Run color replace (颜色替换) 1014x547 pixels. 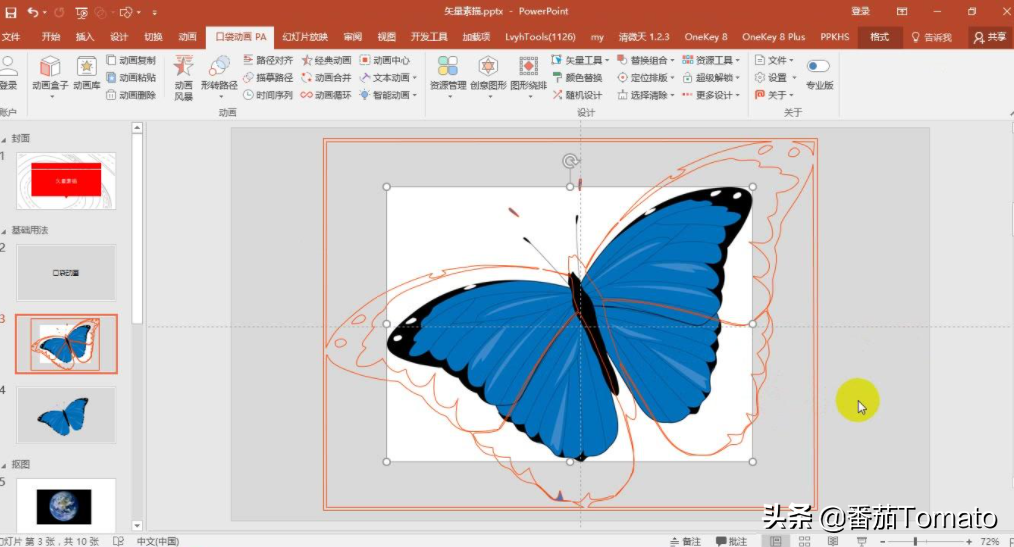[577, 78]
